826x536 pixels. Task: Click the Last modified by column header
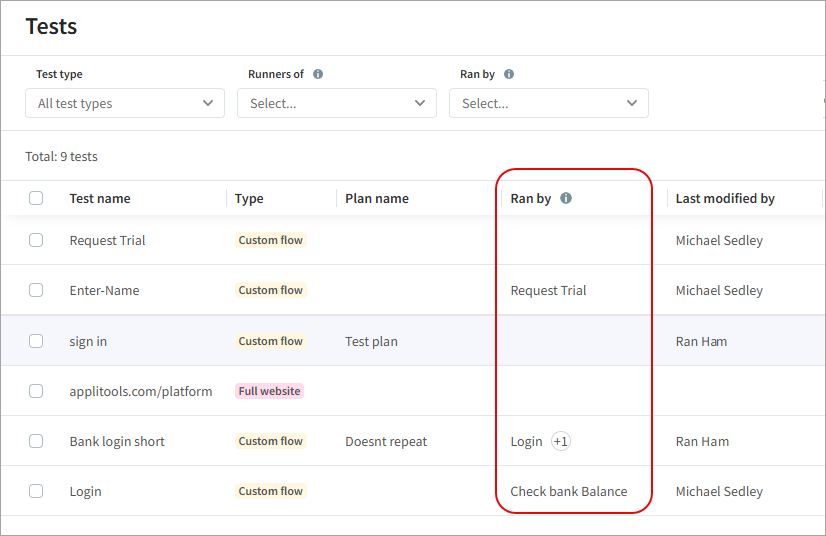pyautogui.click(x=725, y=198)
